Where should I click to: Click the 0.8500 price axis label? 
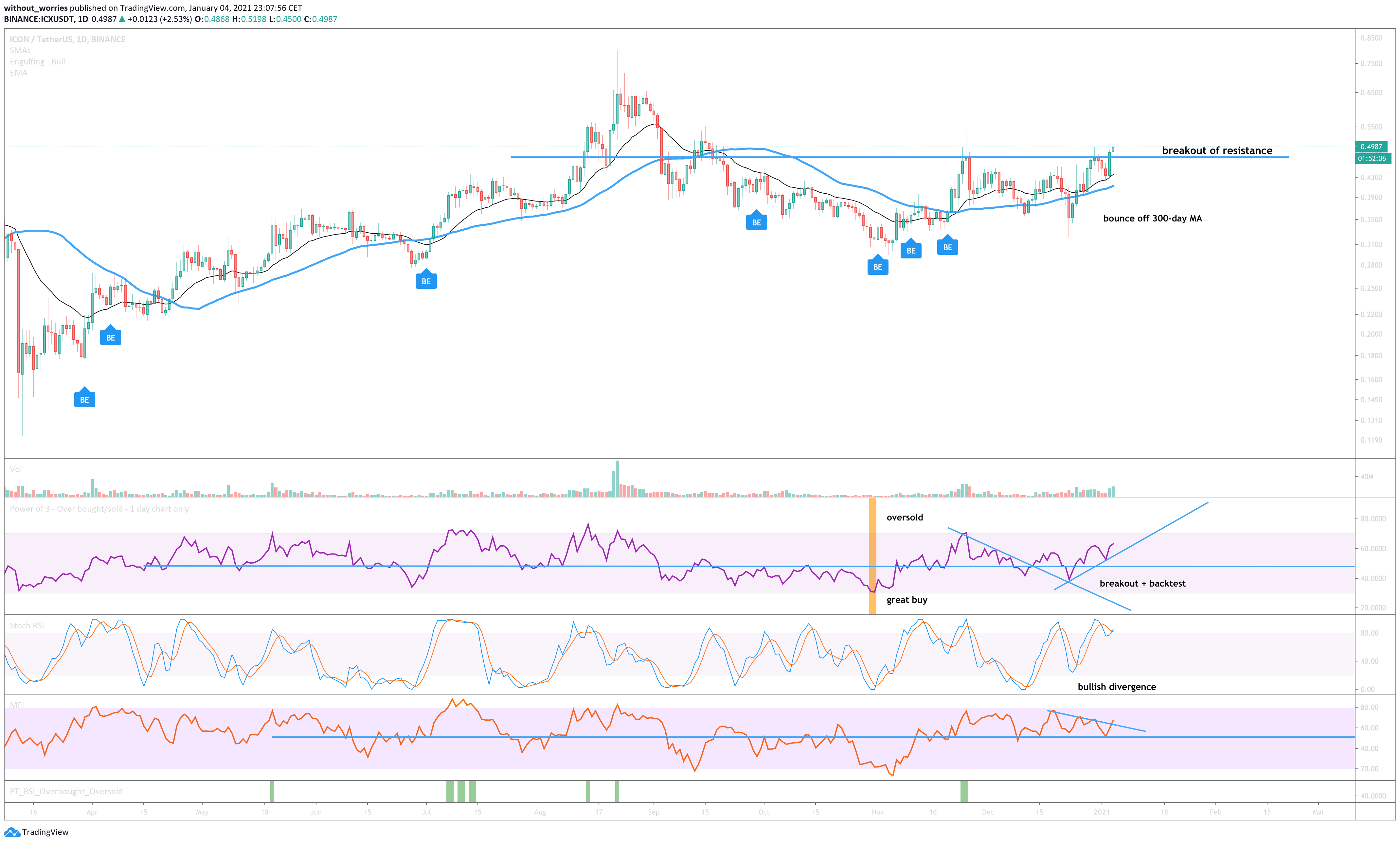tap(1371, 38)
